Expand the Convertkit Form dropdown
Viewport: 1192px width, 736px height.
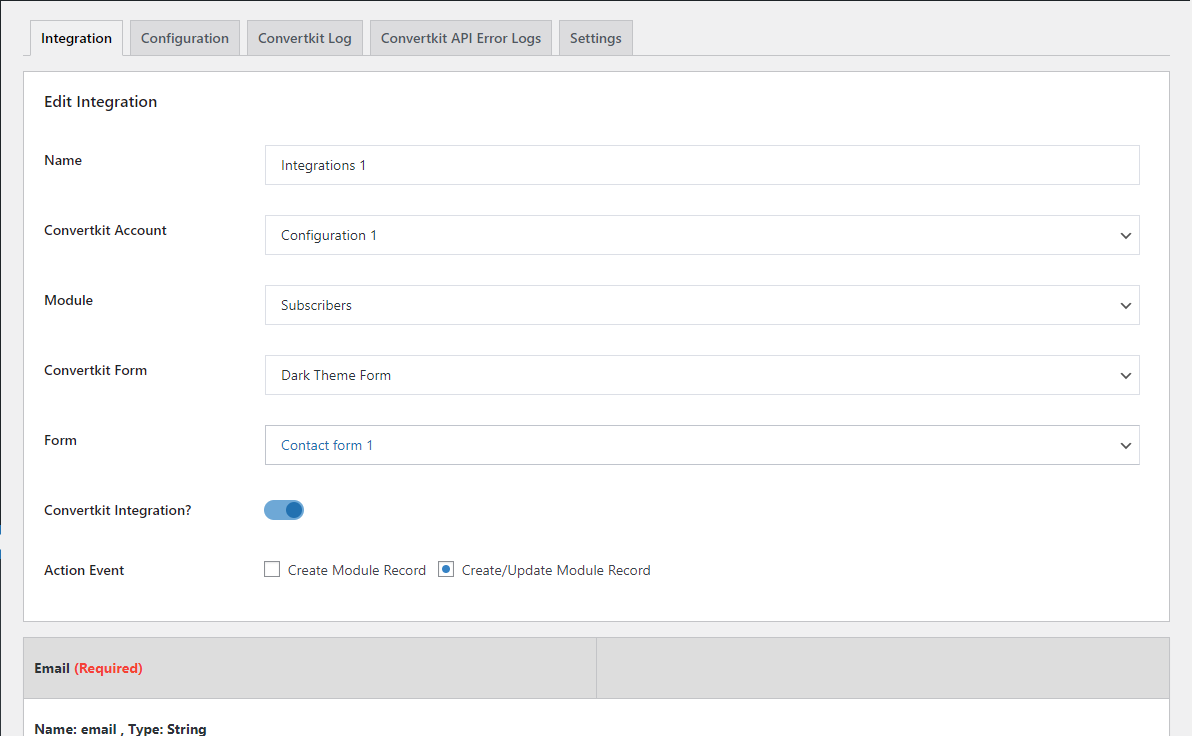pos(702,375)
